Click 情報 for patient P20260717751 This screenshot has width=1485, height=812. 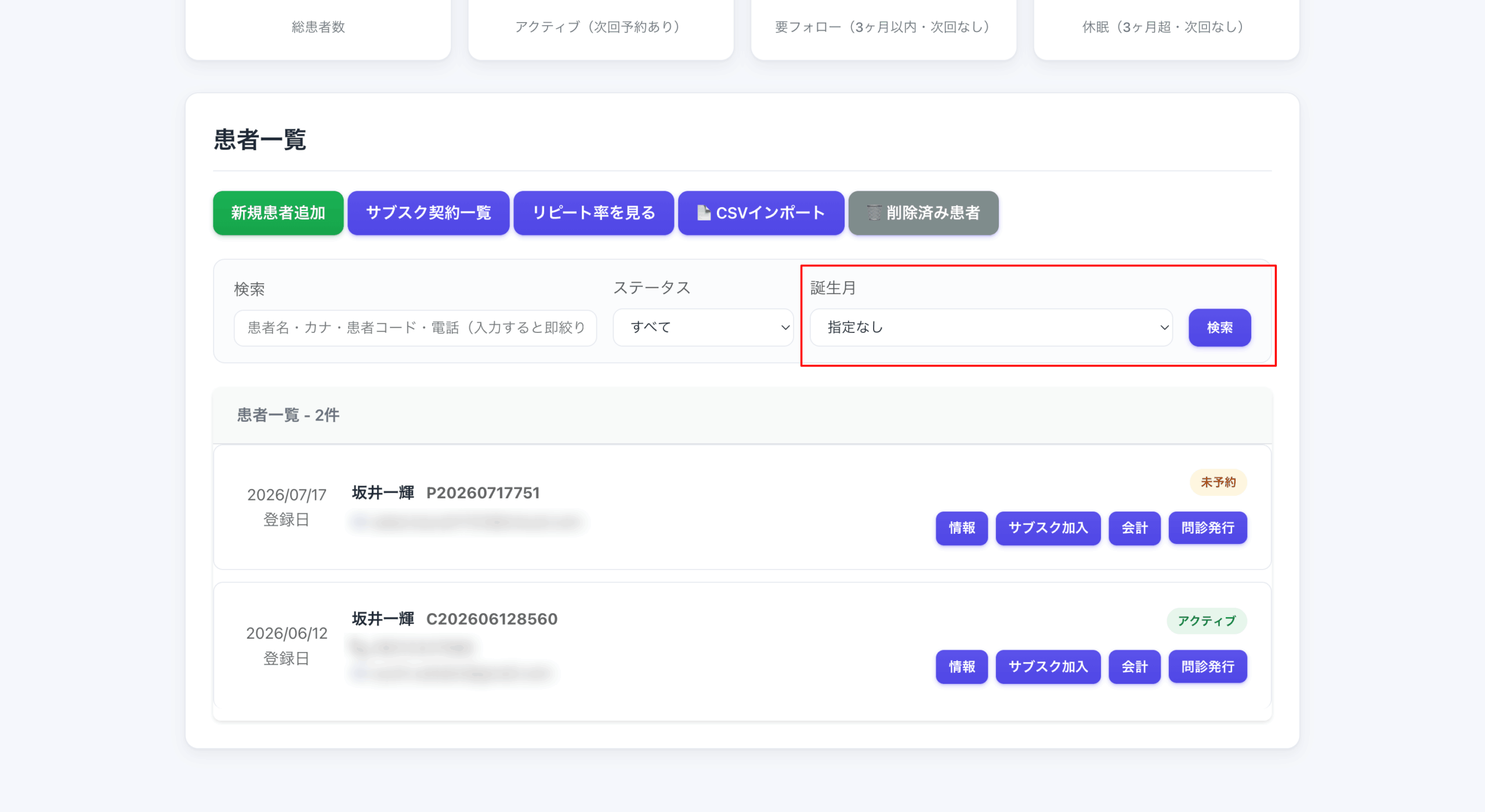point(961,528)
